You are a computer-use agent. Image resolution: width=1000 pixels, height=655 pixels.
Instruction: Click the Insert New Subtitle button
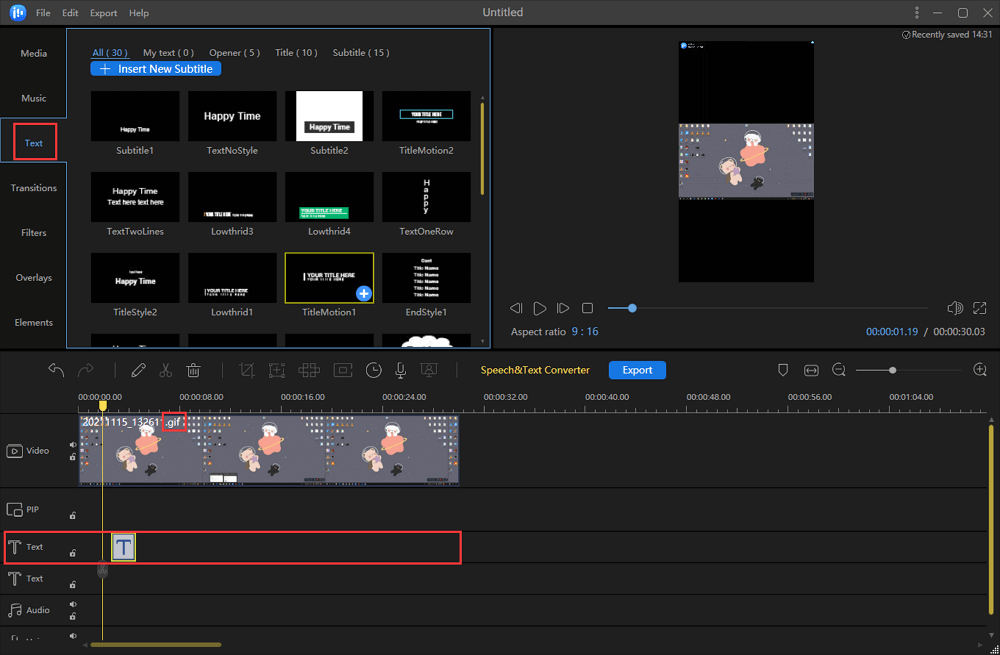pos(156,69)
